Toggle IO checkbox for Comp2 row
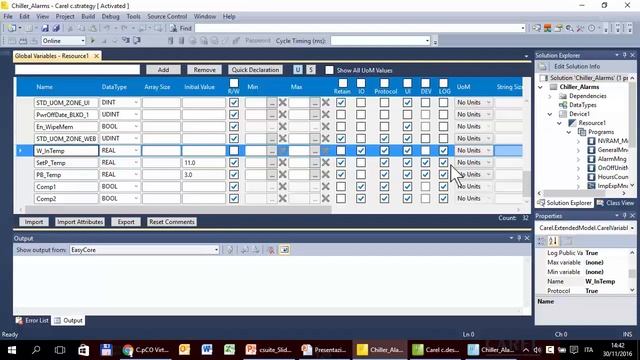Screen dimensions: 640x360 pyautogui.click(x=361, y=198)
